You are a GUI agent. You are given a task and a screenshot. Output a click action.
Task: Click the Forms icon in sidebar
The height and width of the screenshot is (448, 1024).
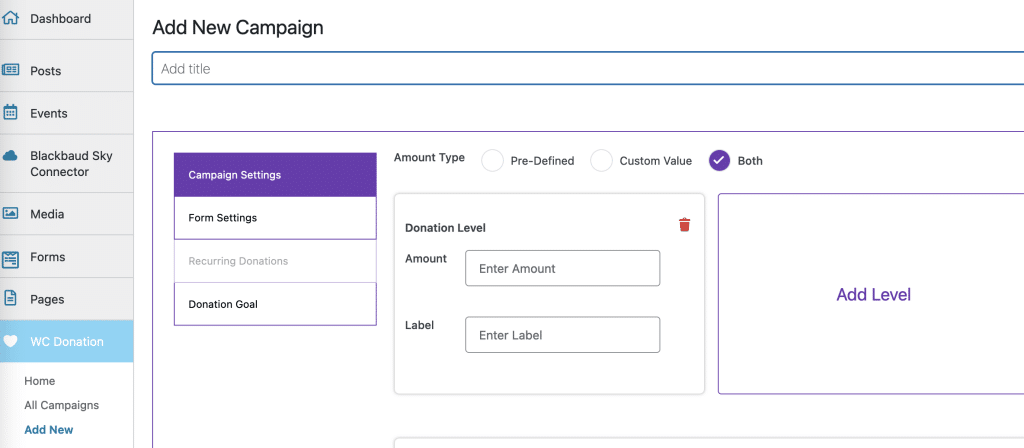point(10,259)
